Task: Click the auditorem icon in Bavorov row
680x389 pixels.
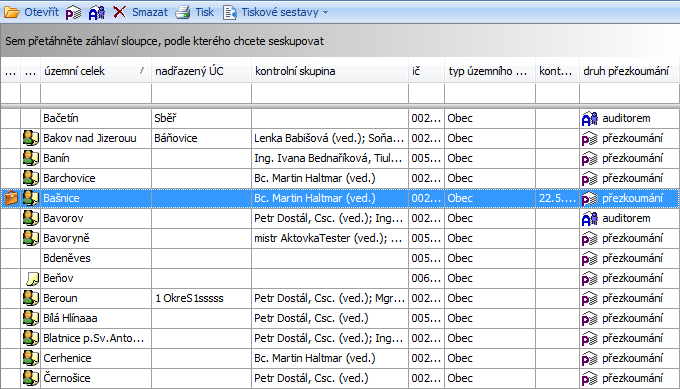Action: click(590, 219)
